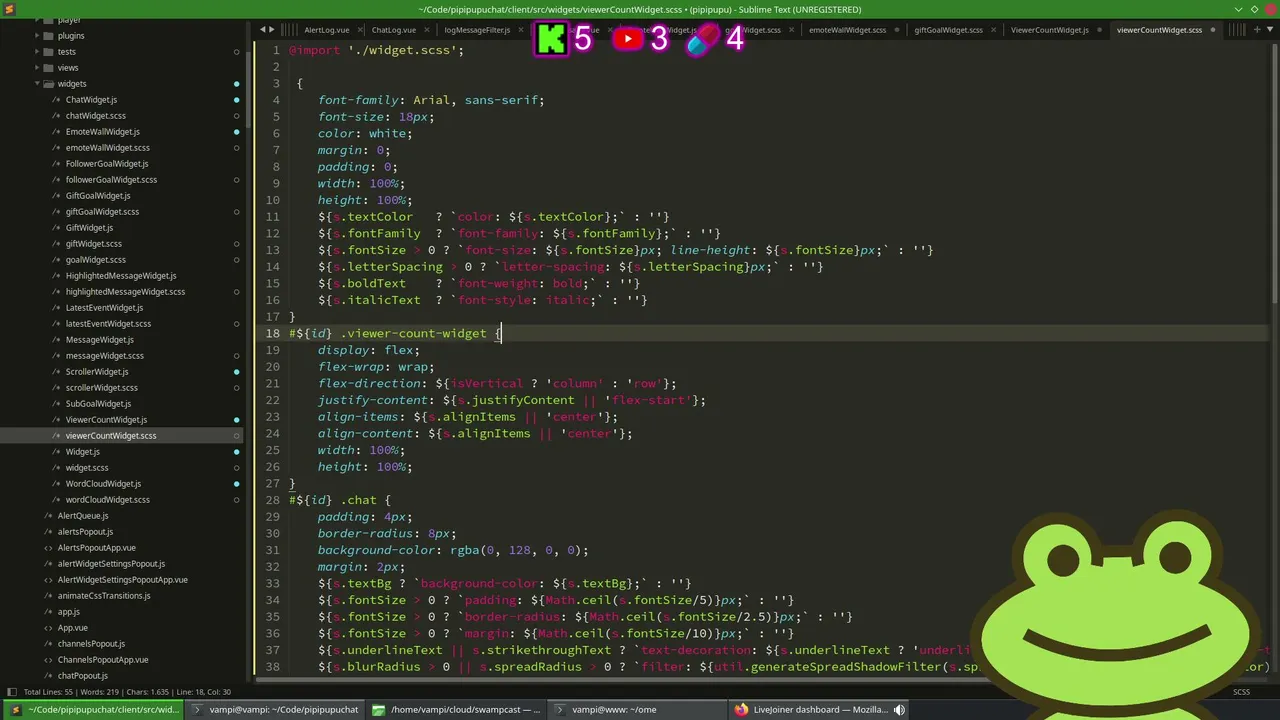Open widget.scss in the sidebar
Screen dimensions: 1280x720
87,468
